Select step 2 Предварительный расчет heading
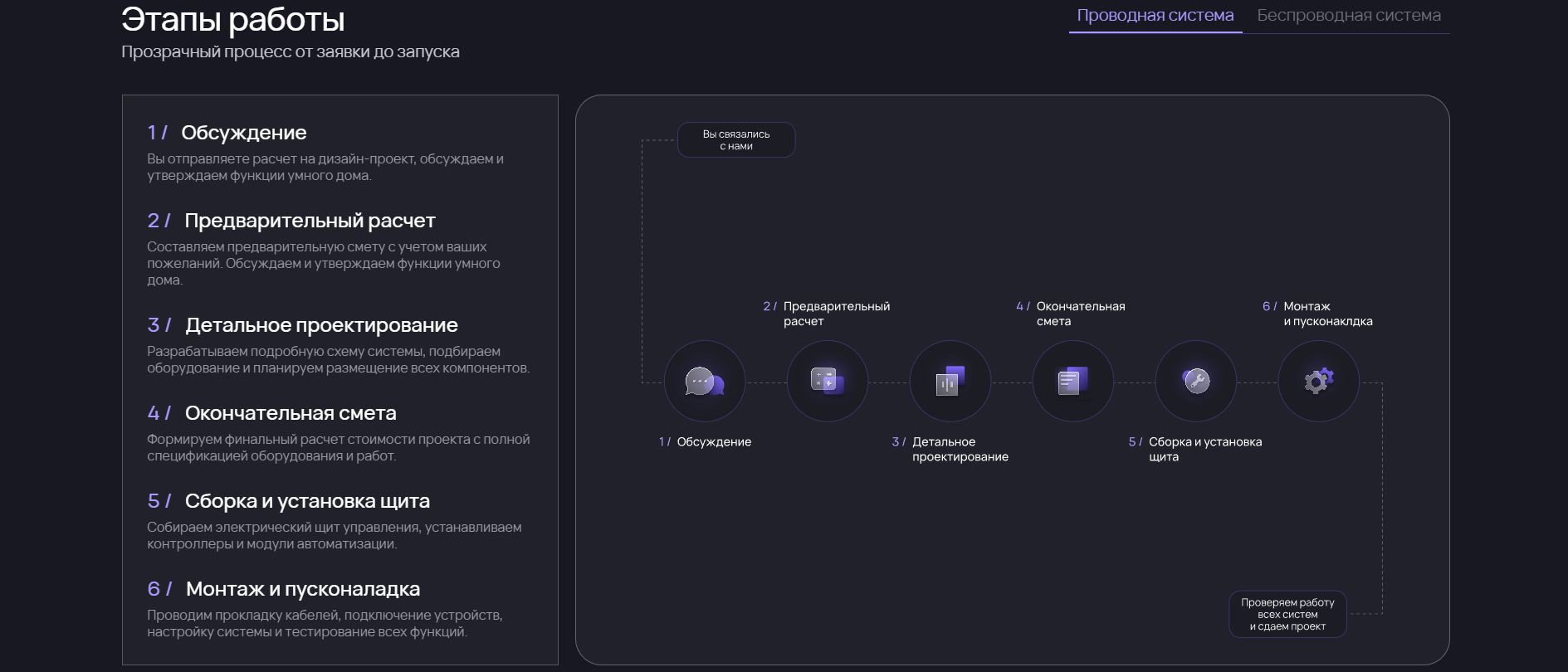Viewport: 1568px width, 672px height. click(x=291, y=221)
